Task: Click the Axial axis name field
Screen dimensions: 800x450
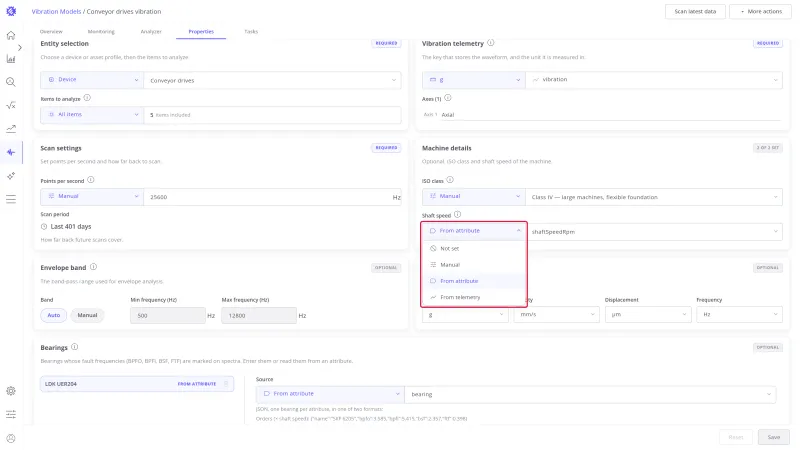Action: (x=610, y=115)
